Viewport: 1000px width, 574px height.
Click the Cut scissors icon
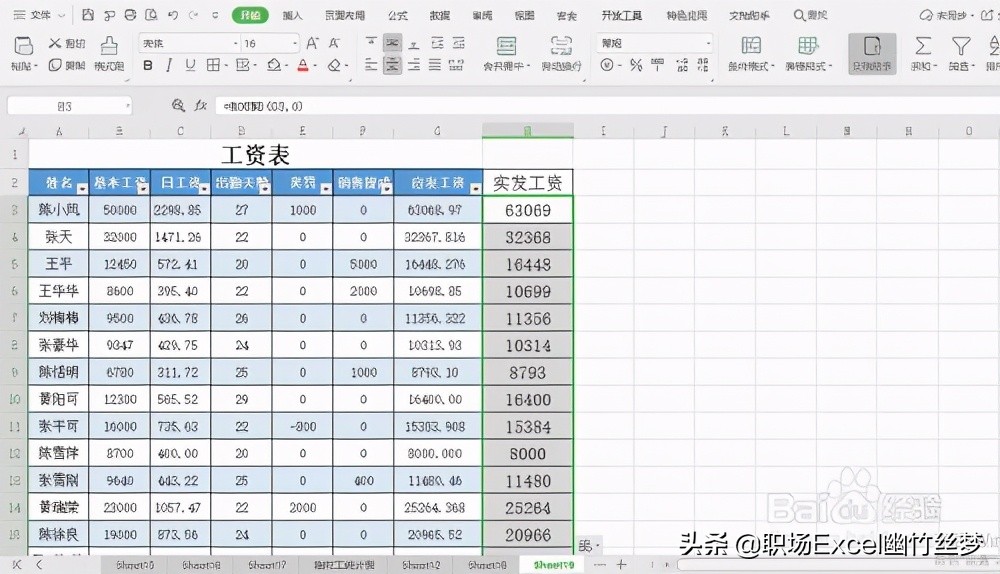click(x=55, y=43)
